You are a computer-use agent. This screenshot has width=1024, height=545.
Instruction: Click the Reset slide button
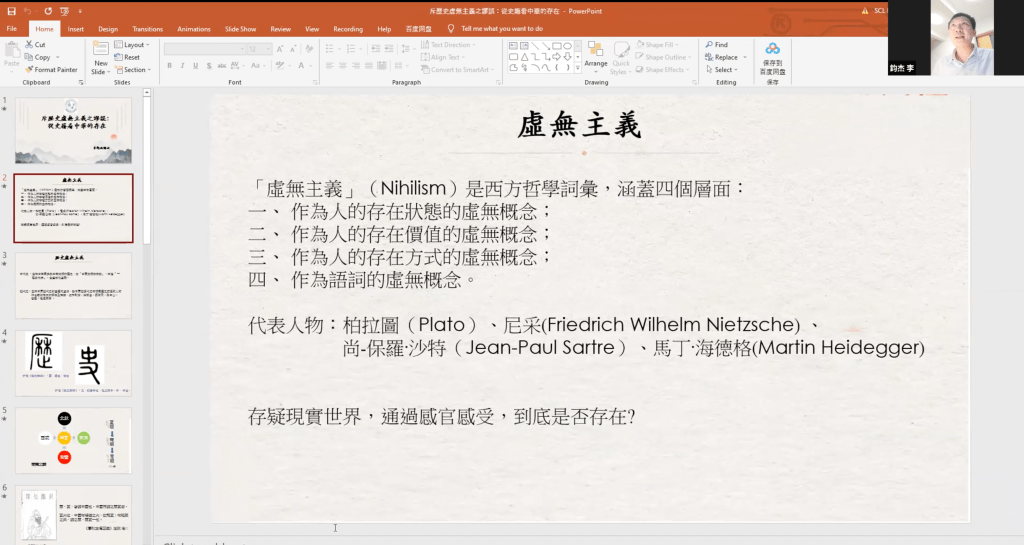point(127,57)
